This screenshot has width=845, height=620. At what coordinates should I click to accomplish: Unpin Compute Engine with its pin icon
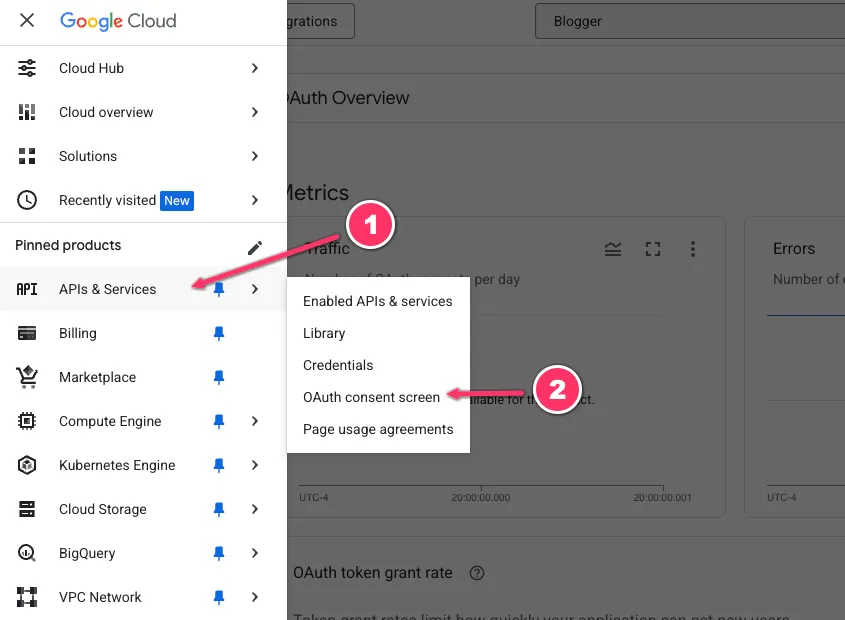click(219, 421)
